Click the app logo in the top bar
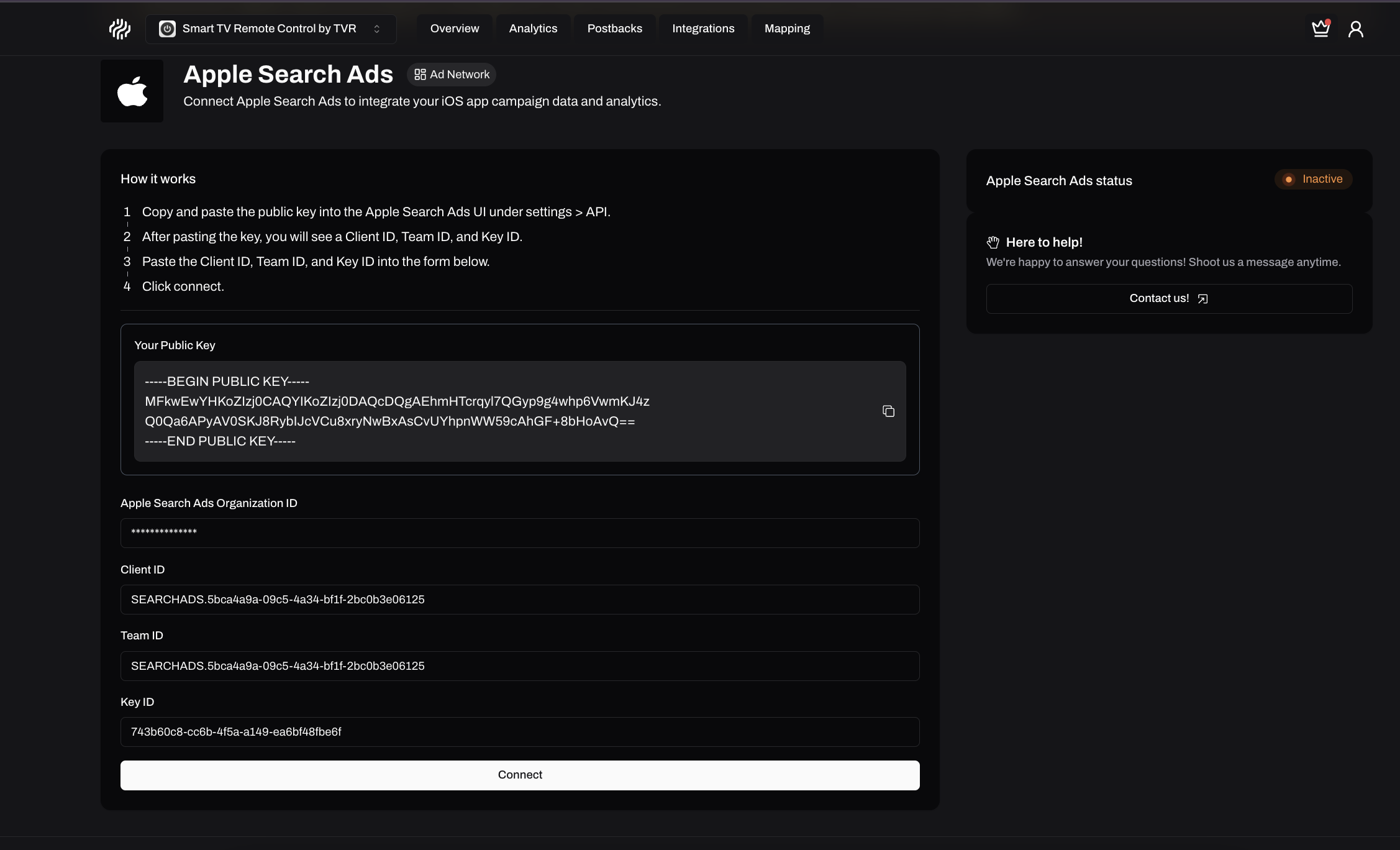This screenshot has height=850, width=1400. [120, 29]
